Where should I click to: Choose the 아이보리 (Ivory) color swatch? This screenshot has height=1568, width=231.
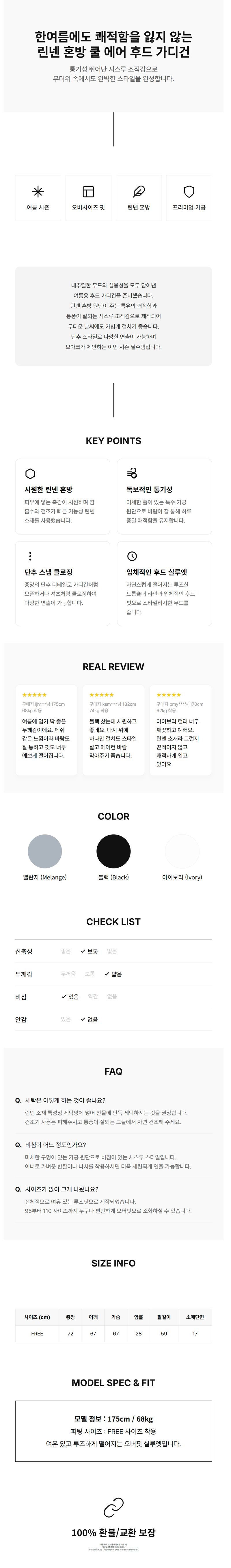point(182,851)
